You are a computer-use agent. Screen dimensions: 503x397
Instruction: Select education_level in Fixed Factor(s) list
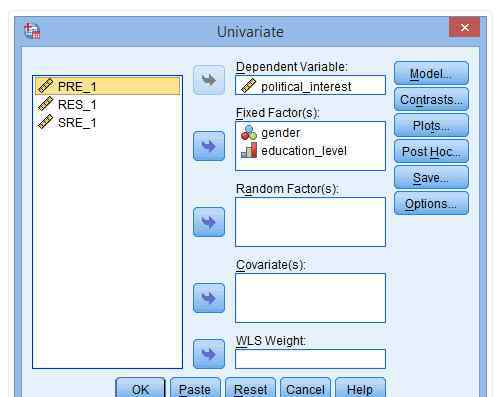tap(310, 151)
